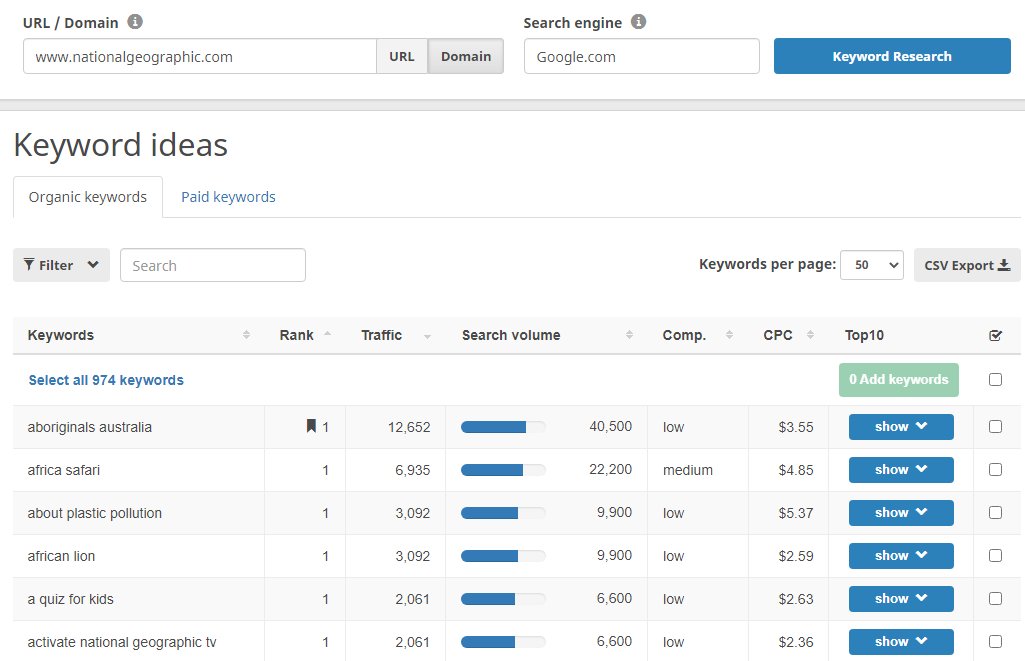Click inside the keyword Search field
Screen dimensions: 1025x661
(x=212, y=265)
